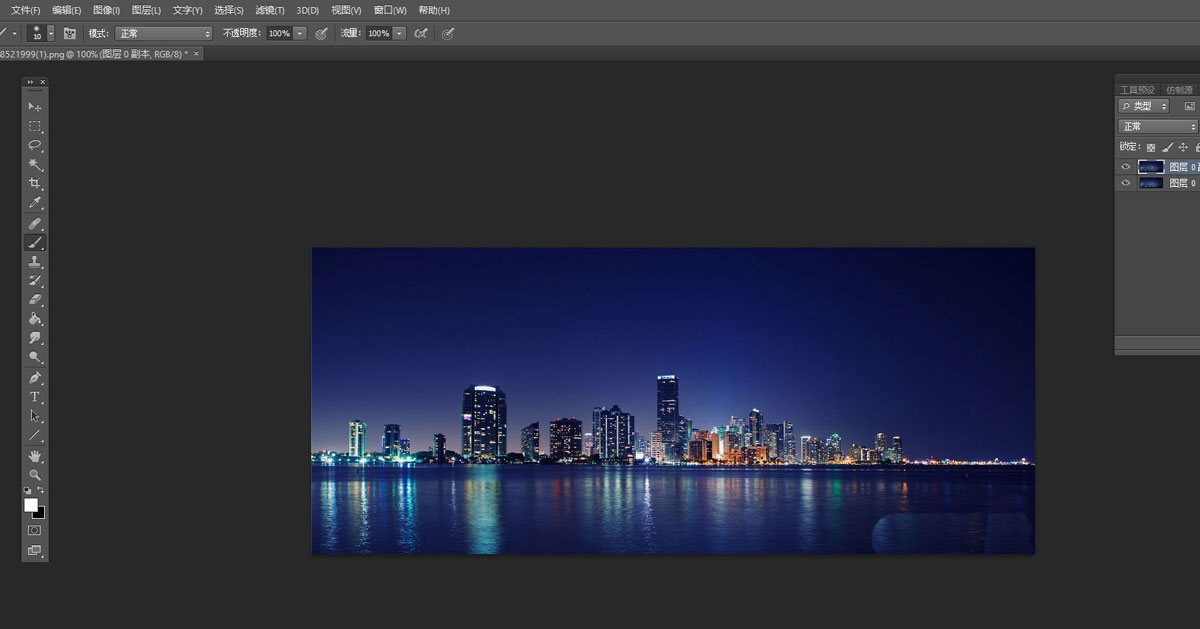Select the Magic Wand tool
This screenshot has width=1200, height=629.
point(35,164)
